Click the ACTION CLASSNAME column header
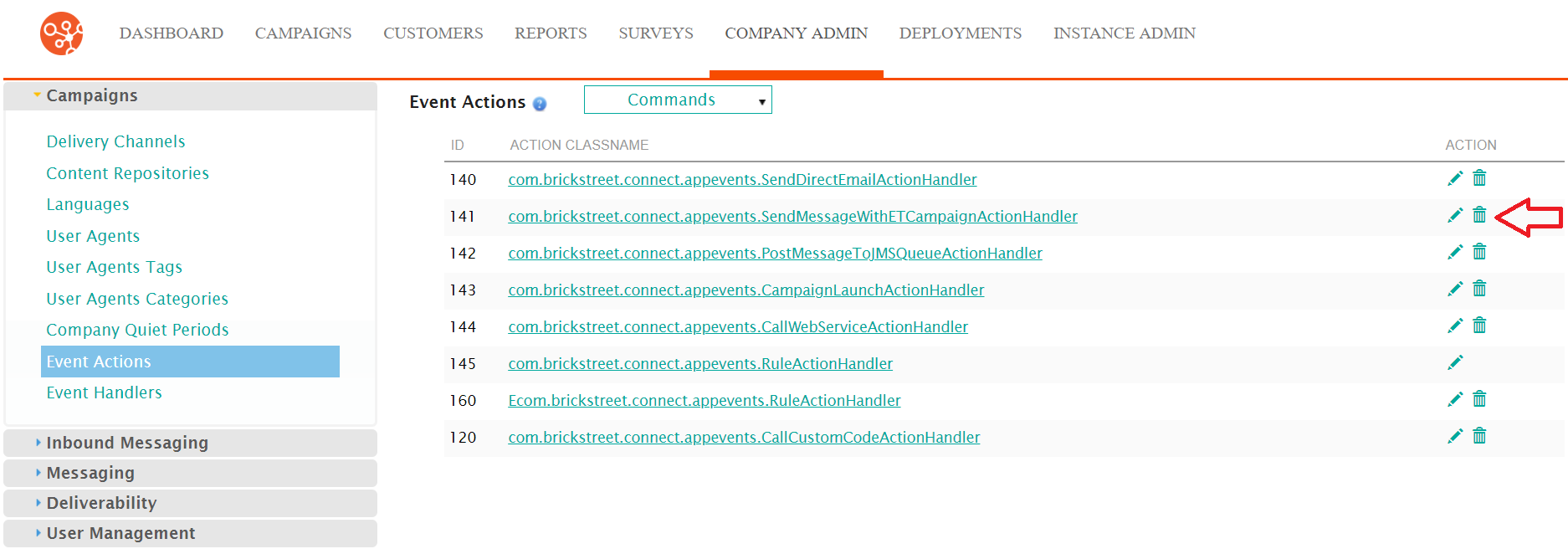 [x=579, y=145]
